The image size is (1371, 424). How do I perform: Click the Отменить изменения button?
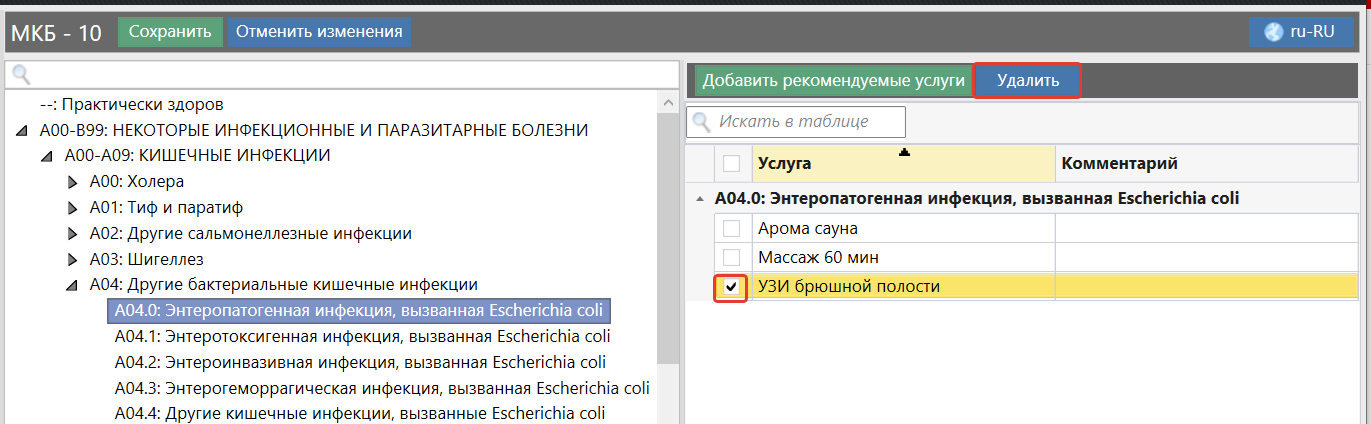coord(319,32)
